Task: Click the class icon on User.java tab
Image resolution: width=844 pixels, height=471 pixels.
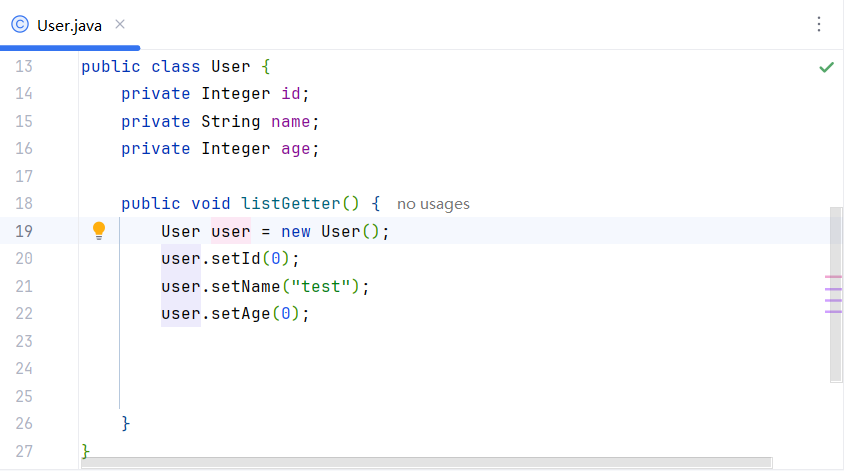Action: (x=20, y=25)
